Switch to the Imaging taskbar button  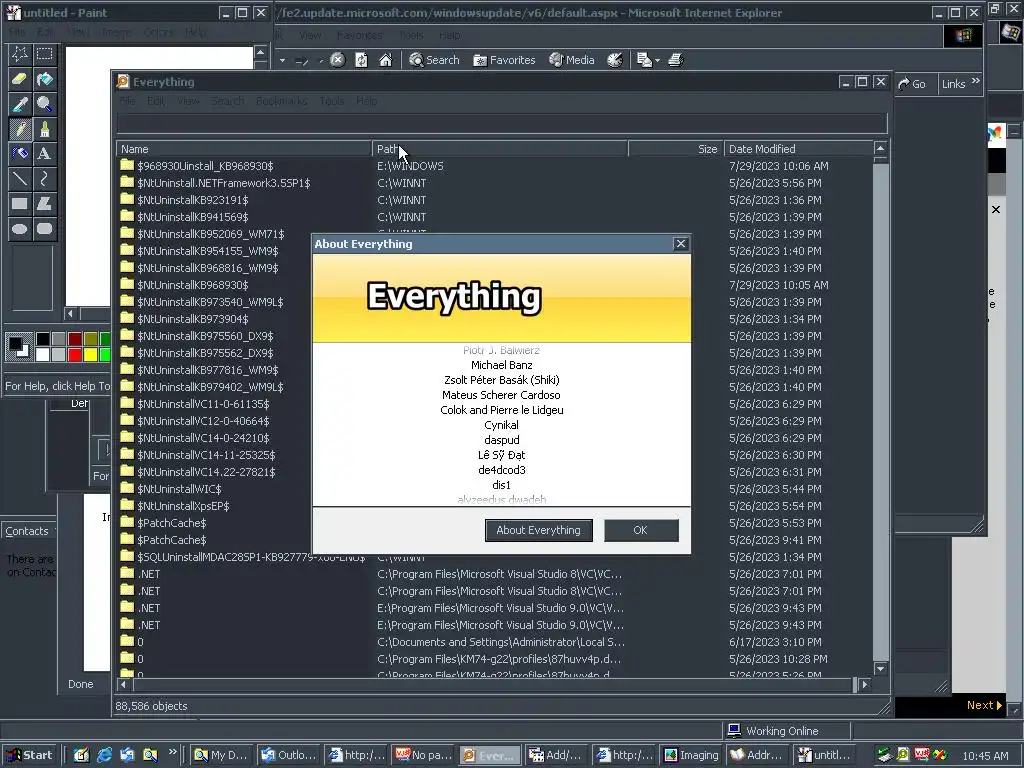[690, 755]
